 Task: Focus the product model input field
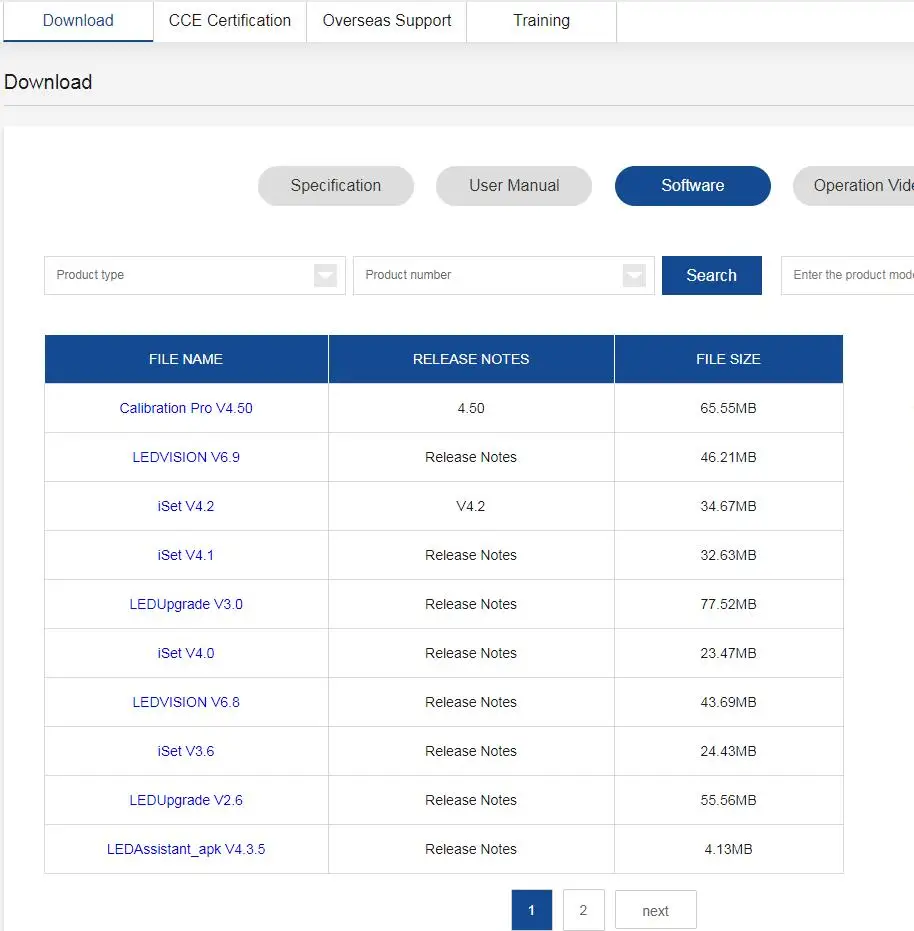pyautogui.click(x=848, y=276)
